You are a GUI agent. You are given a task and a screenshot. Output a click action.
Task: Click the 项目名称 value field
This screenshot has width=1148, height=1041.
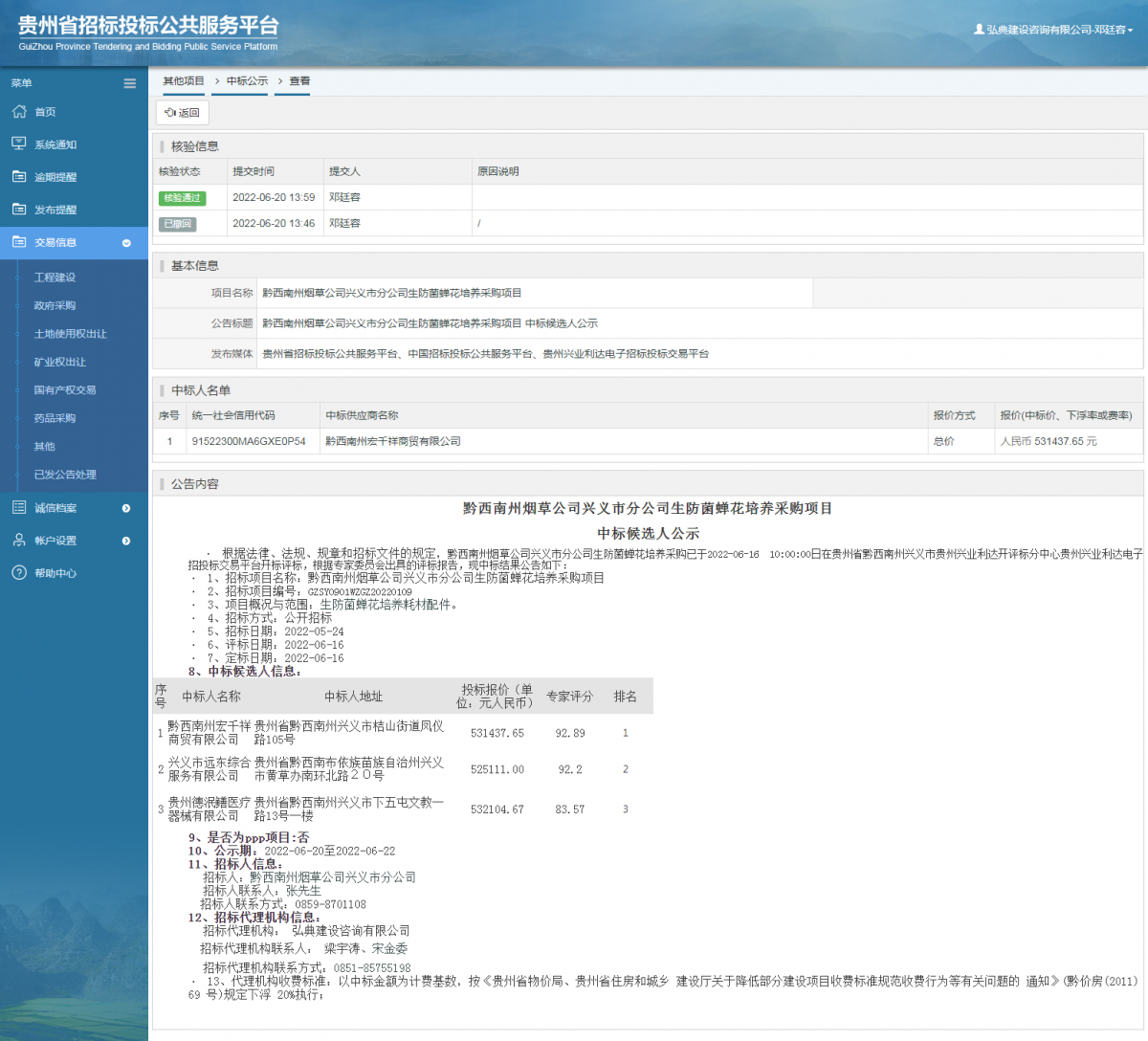(535, 293)
